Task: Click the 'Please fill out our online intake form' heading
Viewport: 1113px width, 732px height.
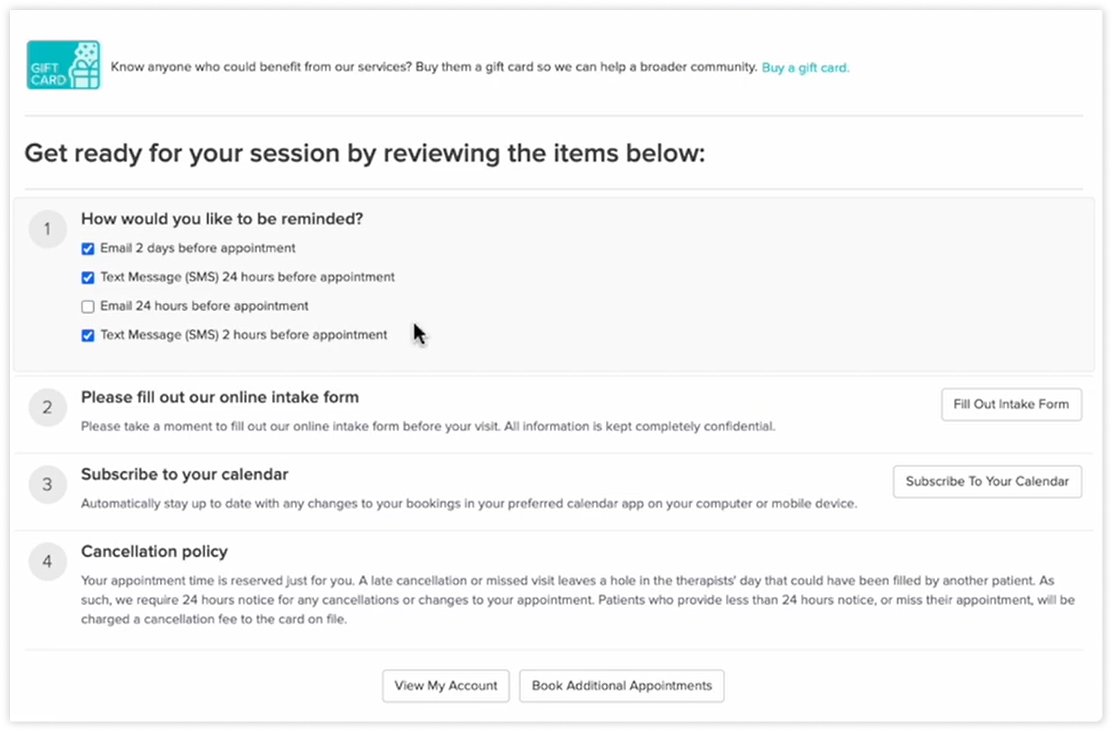Action: click(219, 396)
